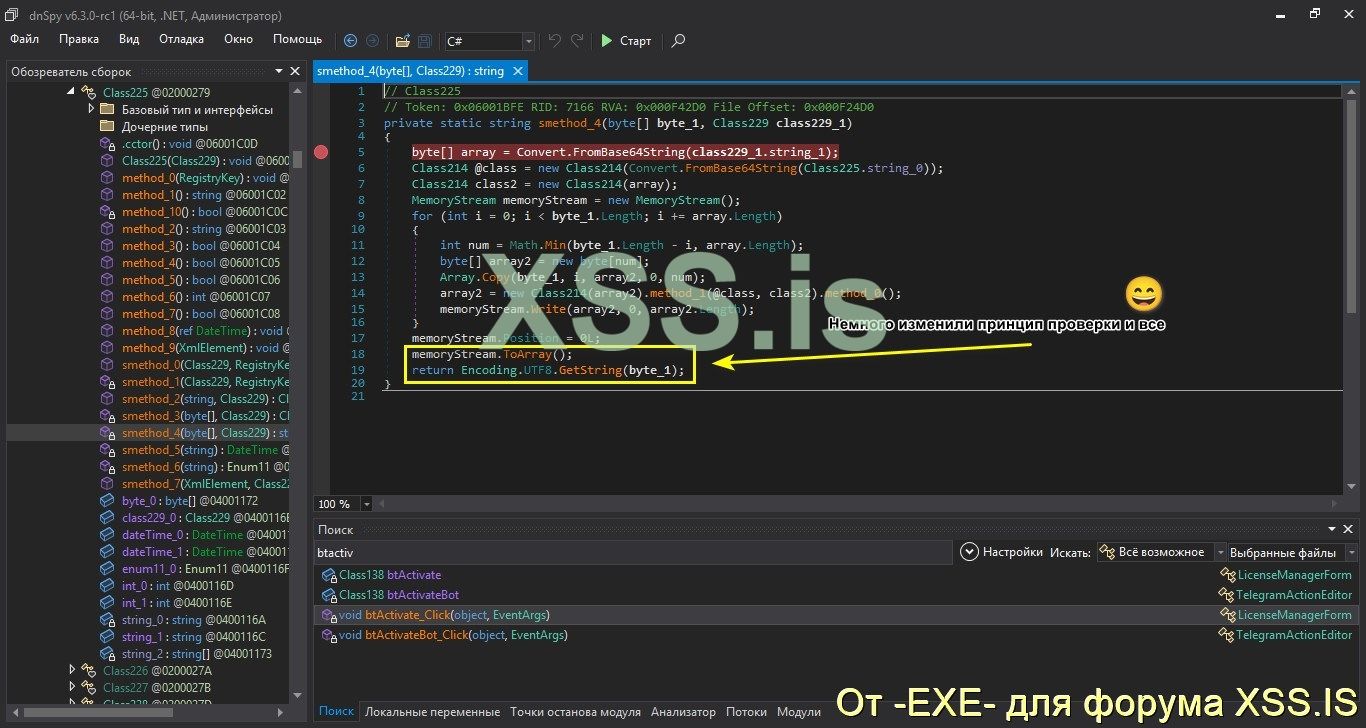1366x728 pixels.
Task: Expand the Базовый тип и интерфейсы node
Action: tap(91, 110)
